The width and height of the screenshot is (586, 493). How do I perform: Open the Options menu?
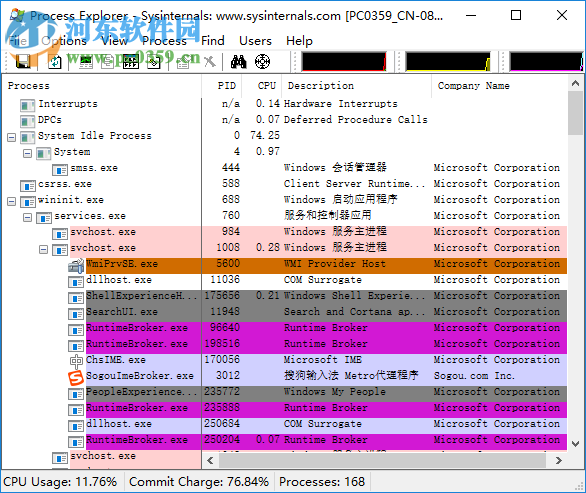64,41
